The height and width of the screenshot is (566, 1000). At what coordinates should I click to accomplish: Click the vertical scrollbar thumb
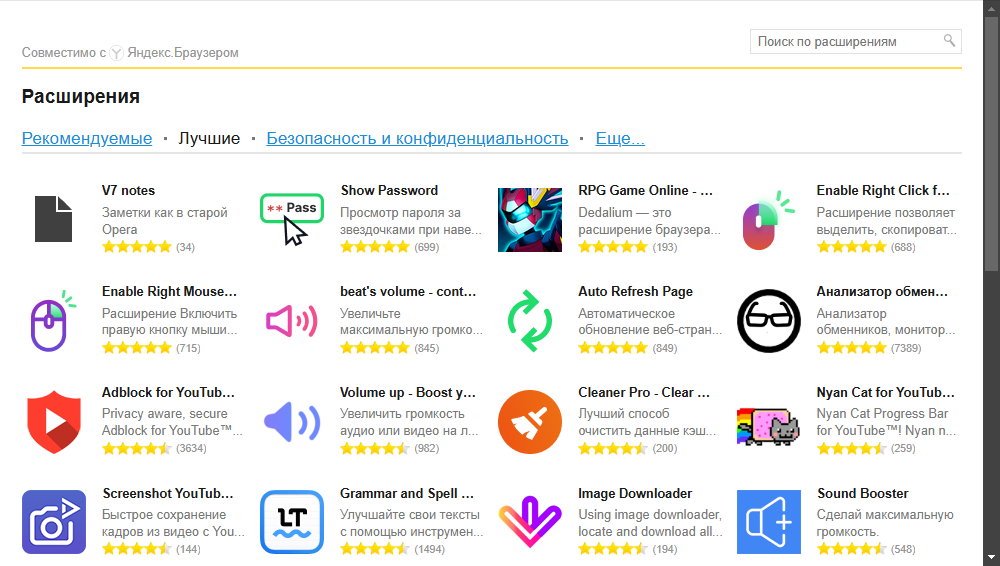[x=991, y=145]
